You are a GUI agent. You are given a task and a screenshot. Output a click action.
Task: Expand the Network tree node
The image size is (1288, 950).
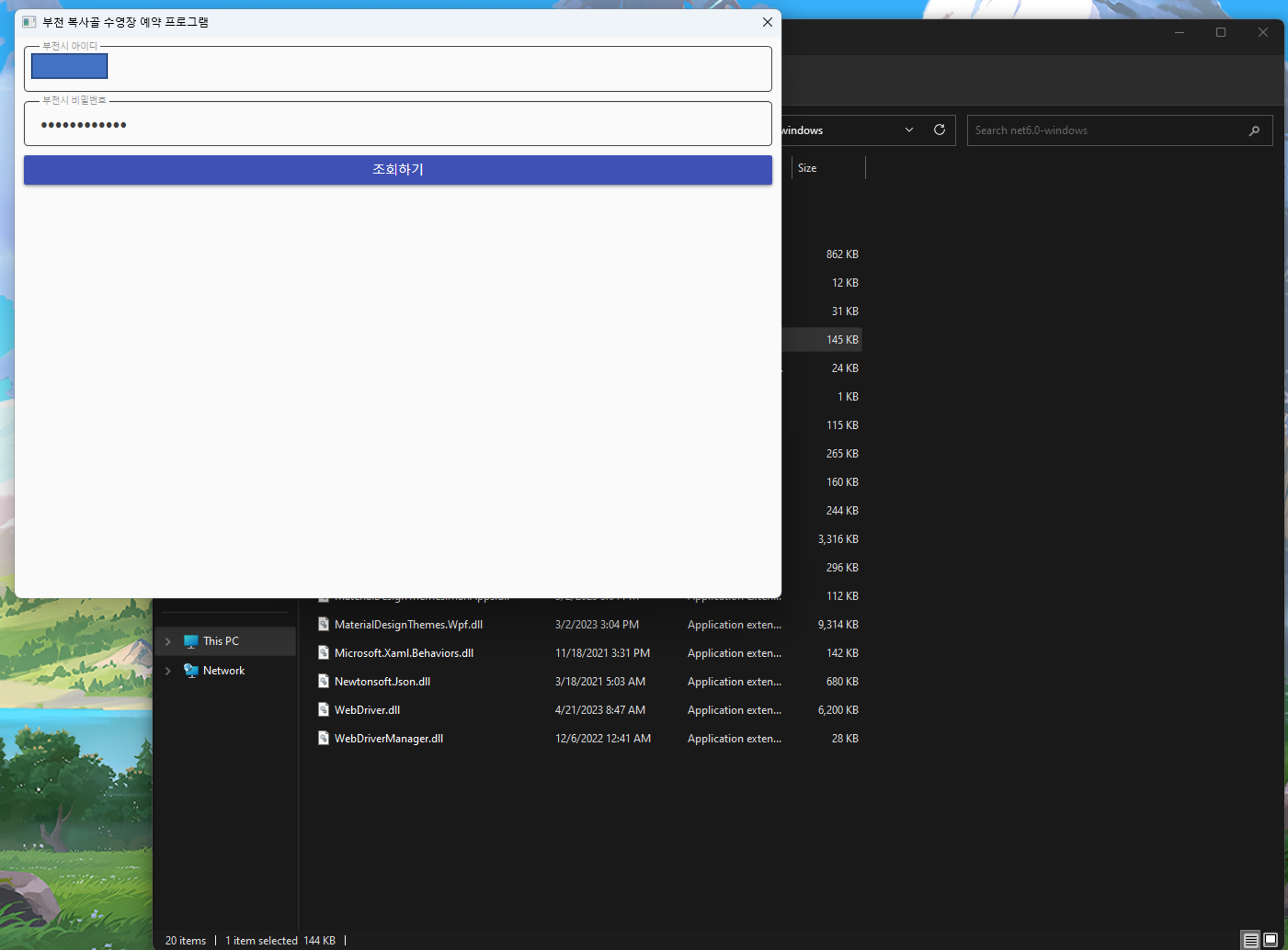168,671
